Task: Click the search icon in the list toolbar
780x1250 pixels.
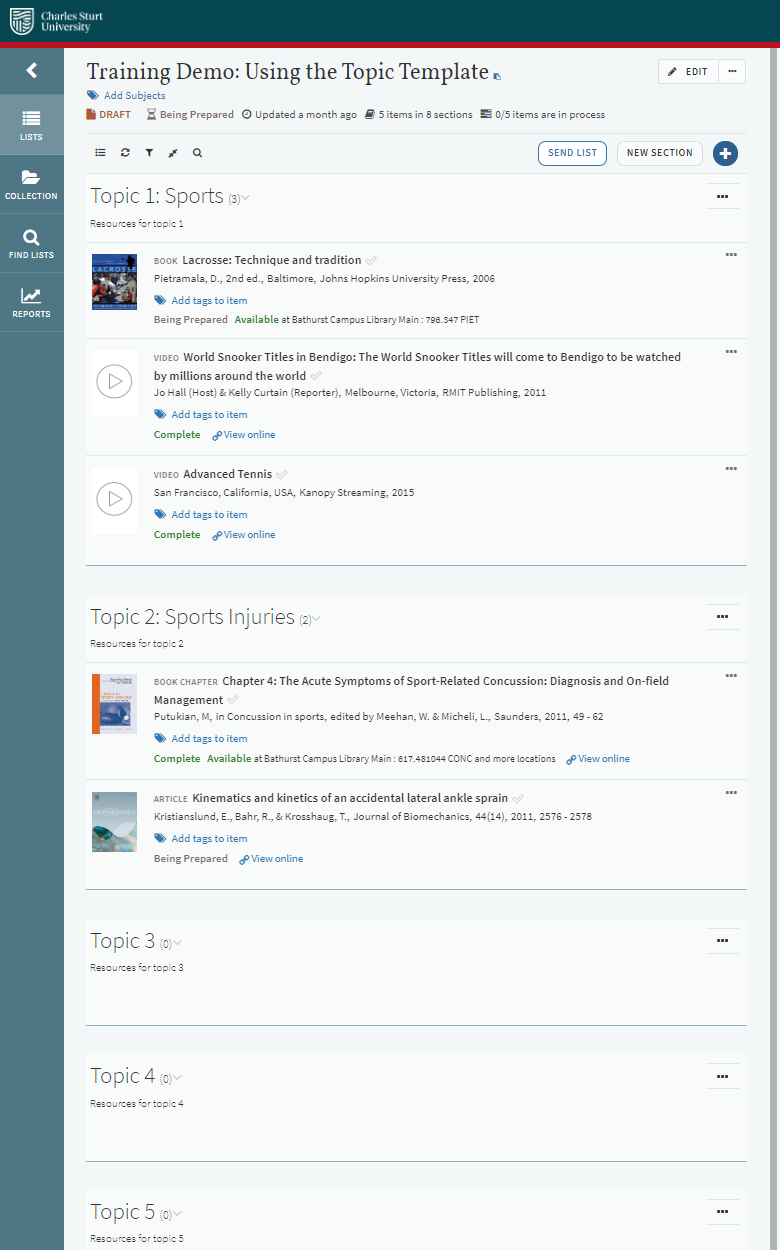Action: click(x=196, y=152)
